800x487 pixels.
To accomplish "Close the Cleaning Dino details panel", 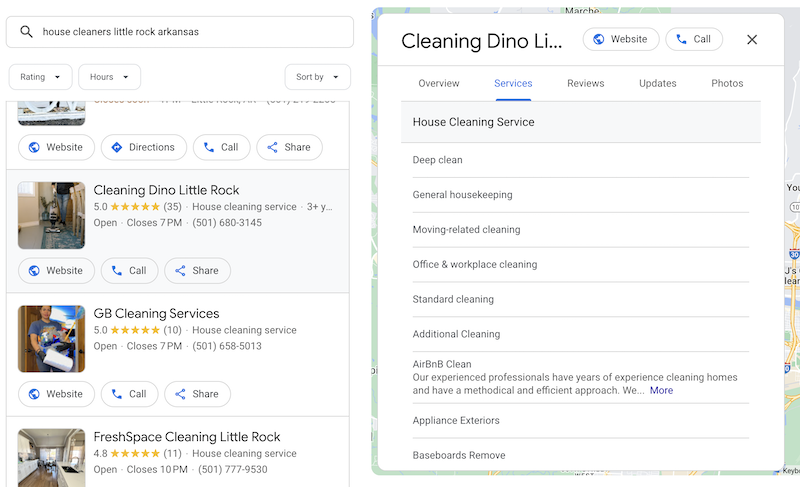I will 752,40.
